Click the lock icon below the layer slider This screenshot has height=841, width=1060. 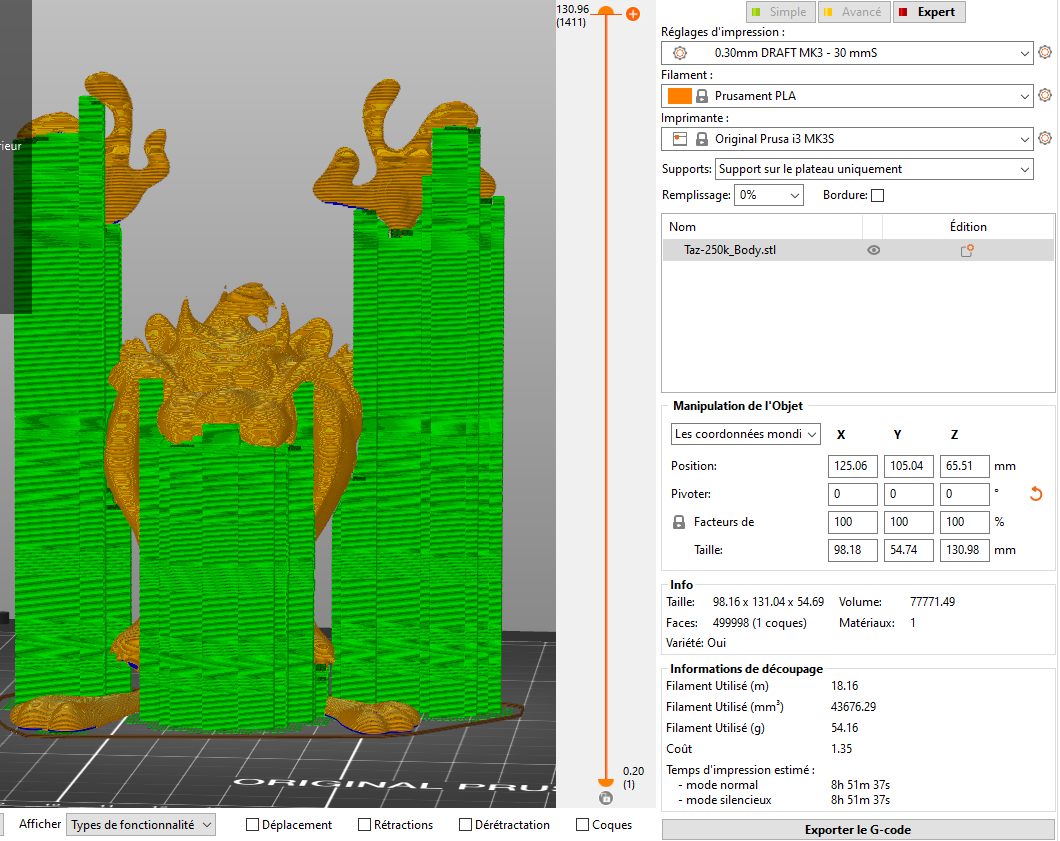[x=605, y=798]
